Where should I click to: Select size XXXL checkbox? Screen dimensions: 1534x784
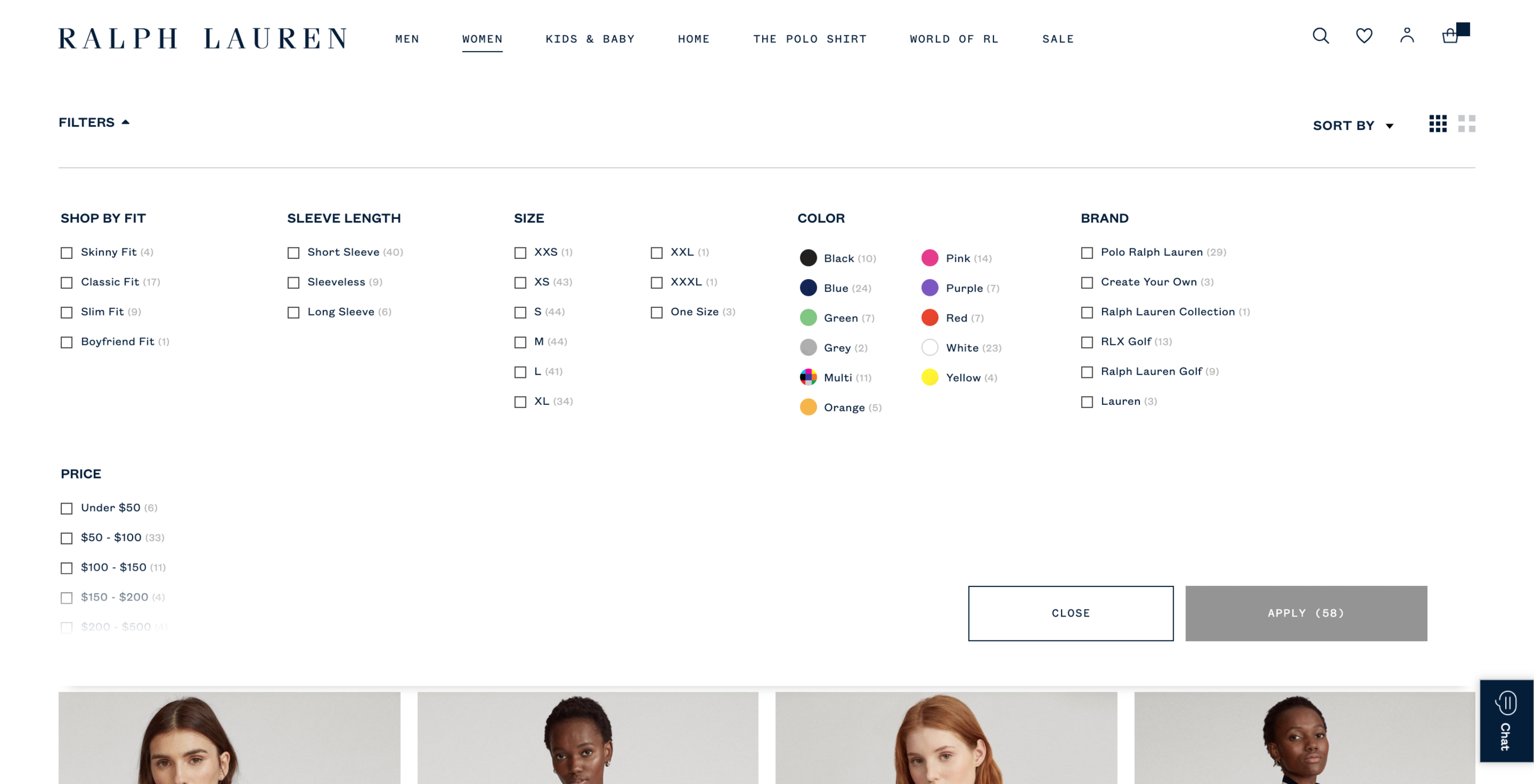click(657, 283)
